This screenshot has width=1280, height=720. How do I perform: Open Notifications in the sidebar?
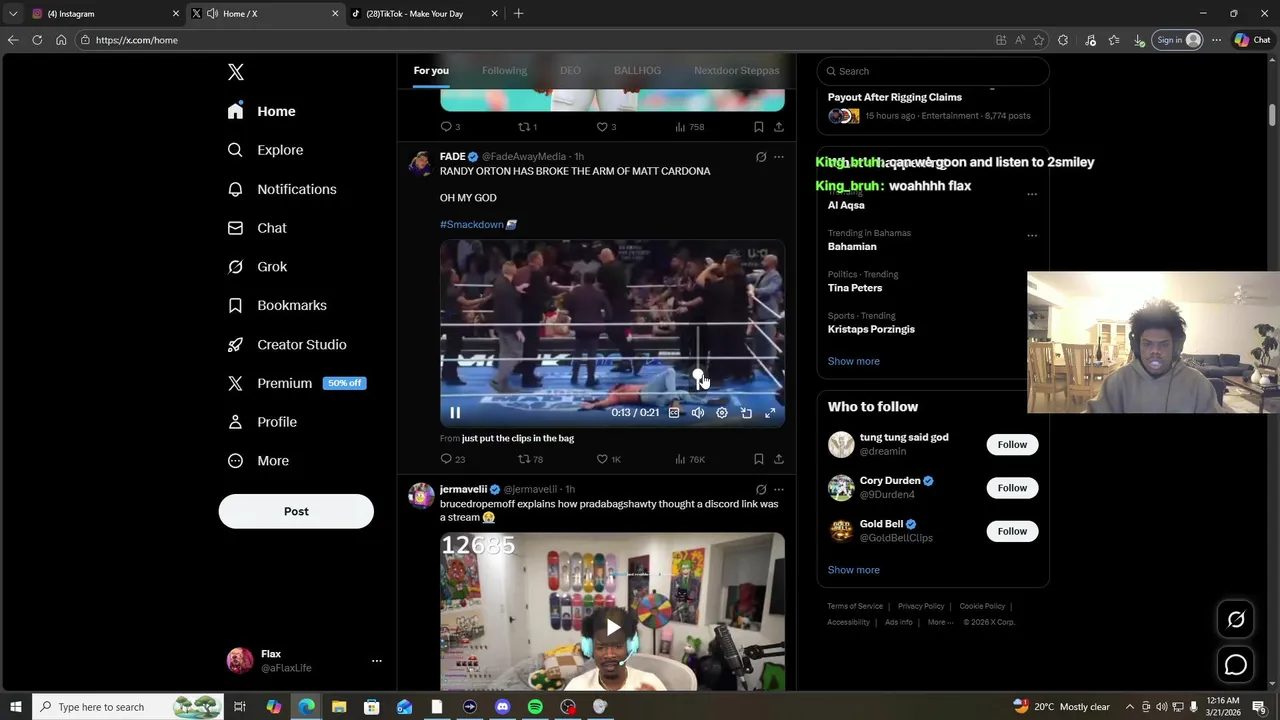point(281,189)
